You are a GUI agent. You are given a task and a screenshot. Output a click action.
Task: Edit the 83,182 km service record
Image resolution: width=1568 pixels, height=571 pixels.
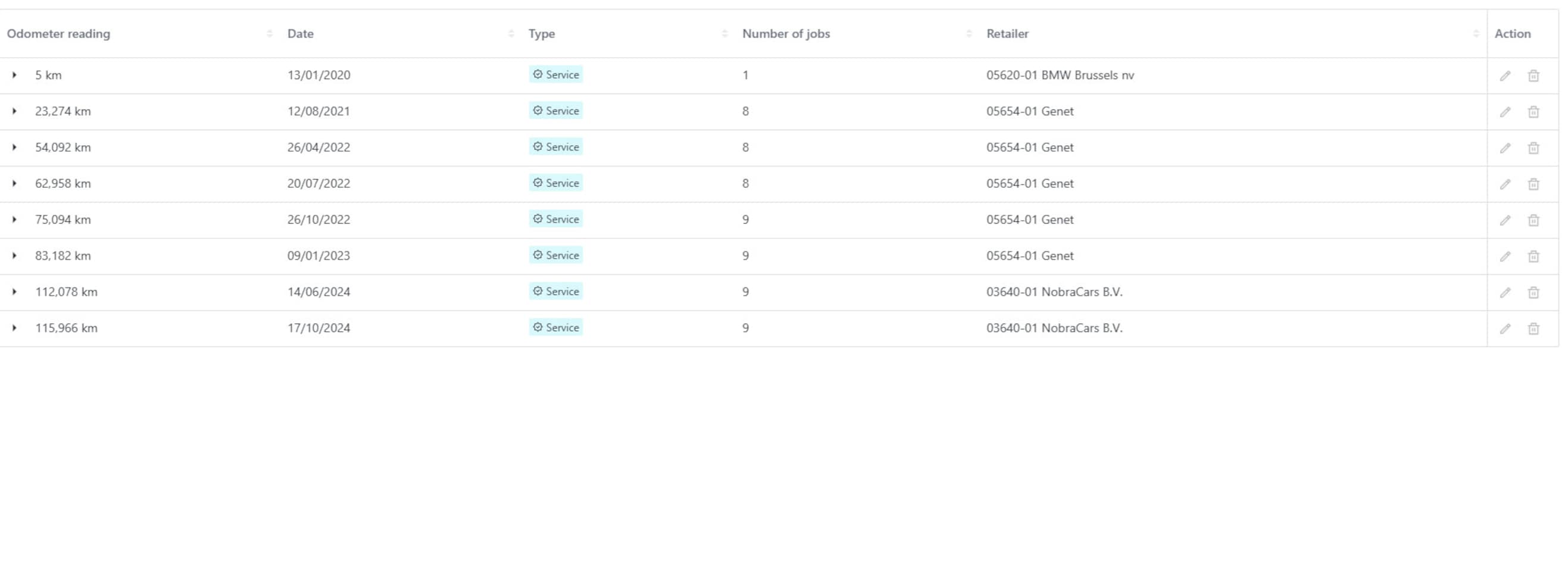[x=1505, y=256]
